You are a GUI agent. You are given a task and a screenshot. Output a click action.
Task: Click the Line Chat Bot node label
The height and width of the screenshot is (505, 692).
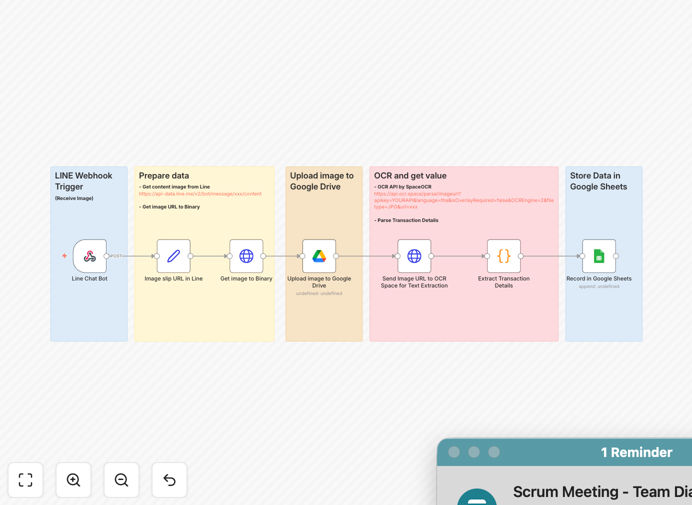(90, 279)
